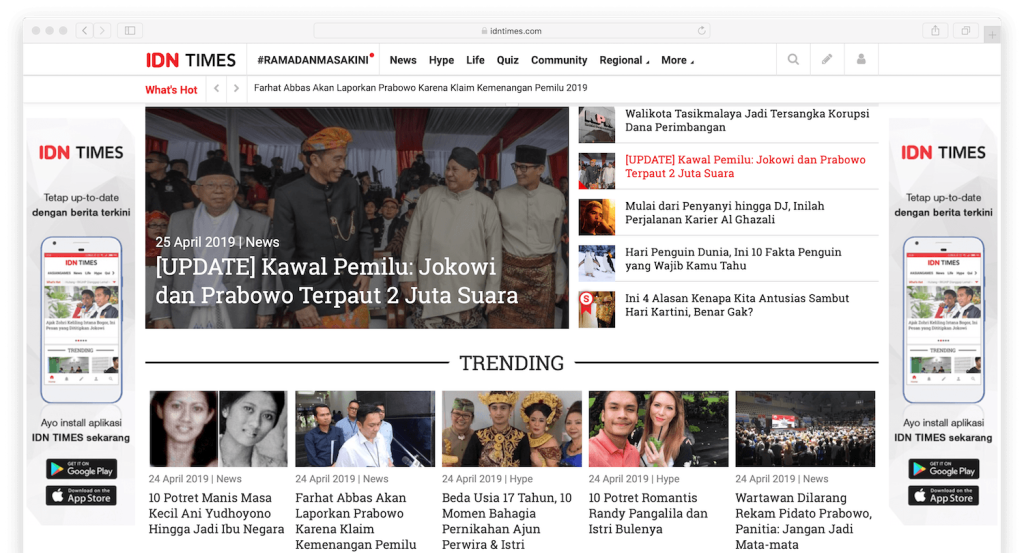Open the Life menu item
1024x553 pixels.
pyautogui.click(x=475, y=60)
